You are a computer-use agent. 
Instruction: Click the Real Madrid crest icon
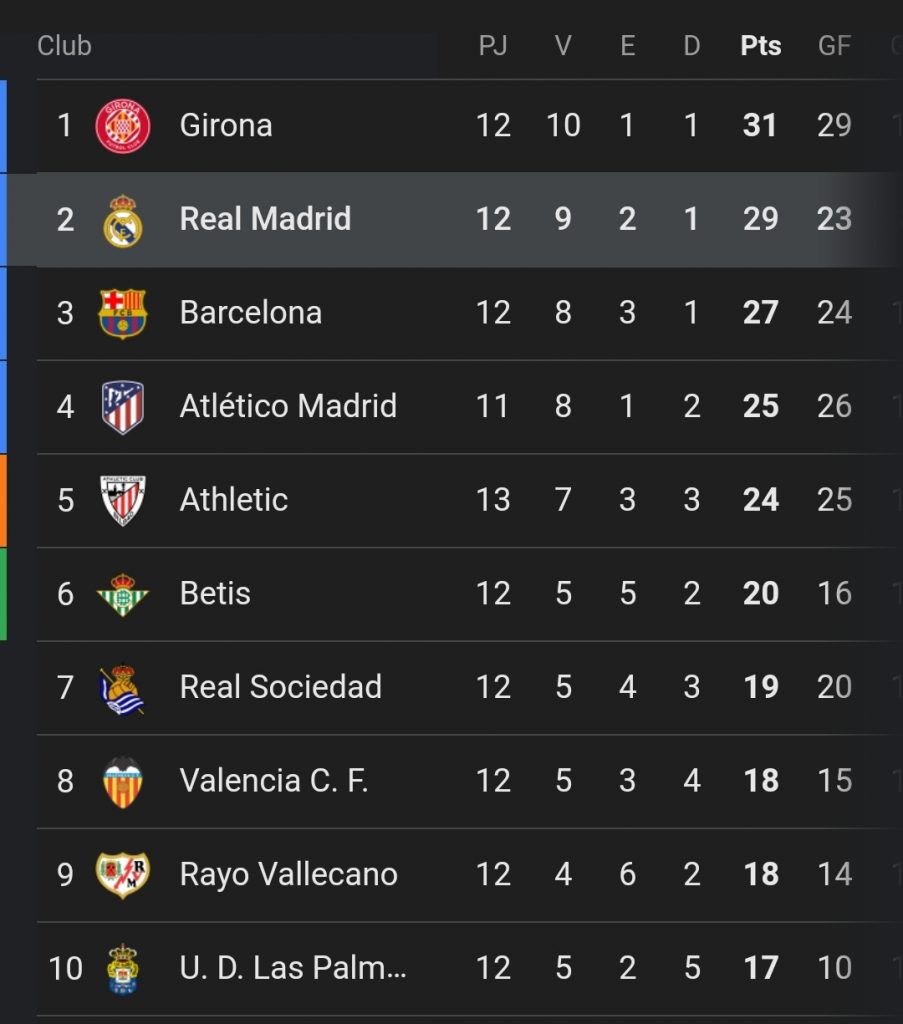pyautogui.click(x=123, y=221)
